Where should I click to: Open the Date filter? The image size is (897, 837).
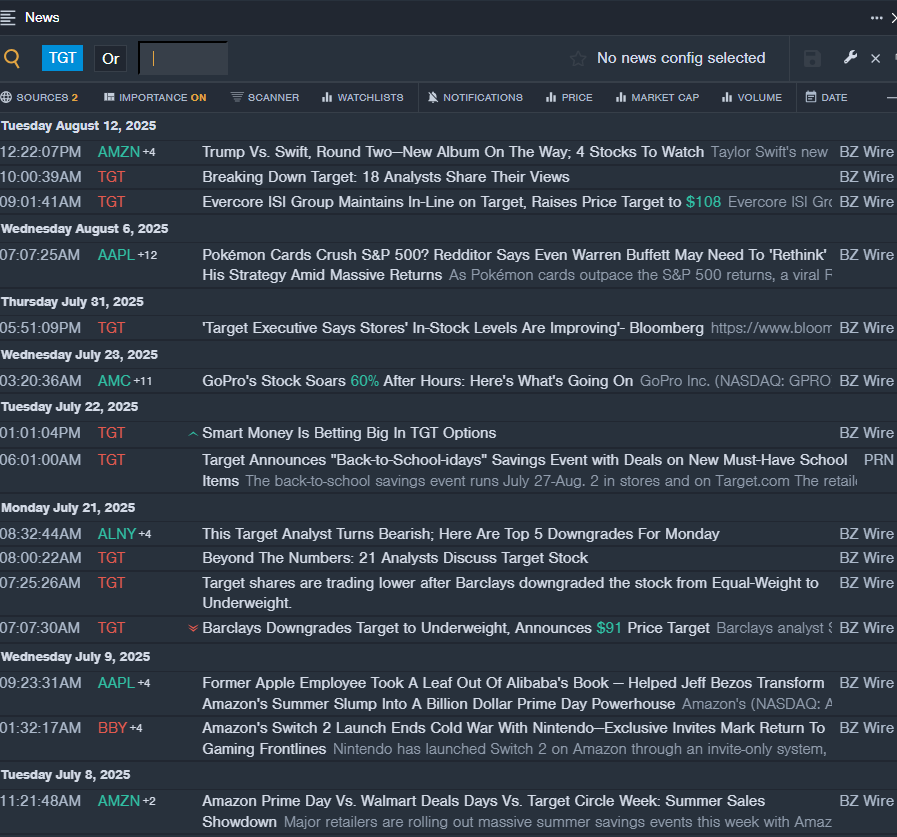pyautogui.click(x=827, y=97)
